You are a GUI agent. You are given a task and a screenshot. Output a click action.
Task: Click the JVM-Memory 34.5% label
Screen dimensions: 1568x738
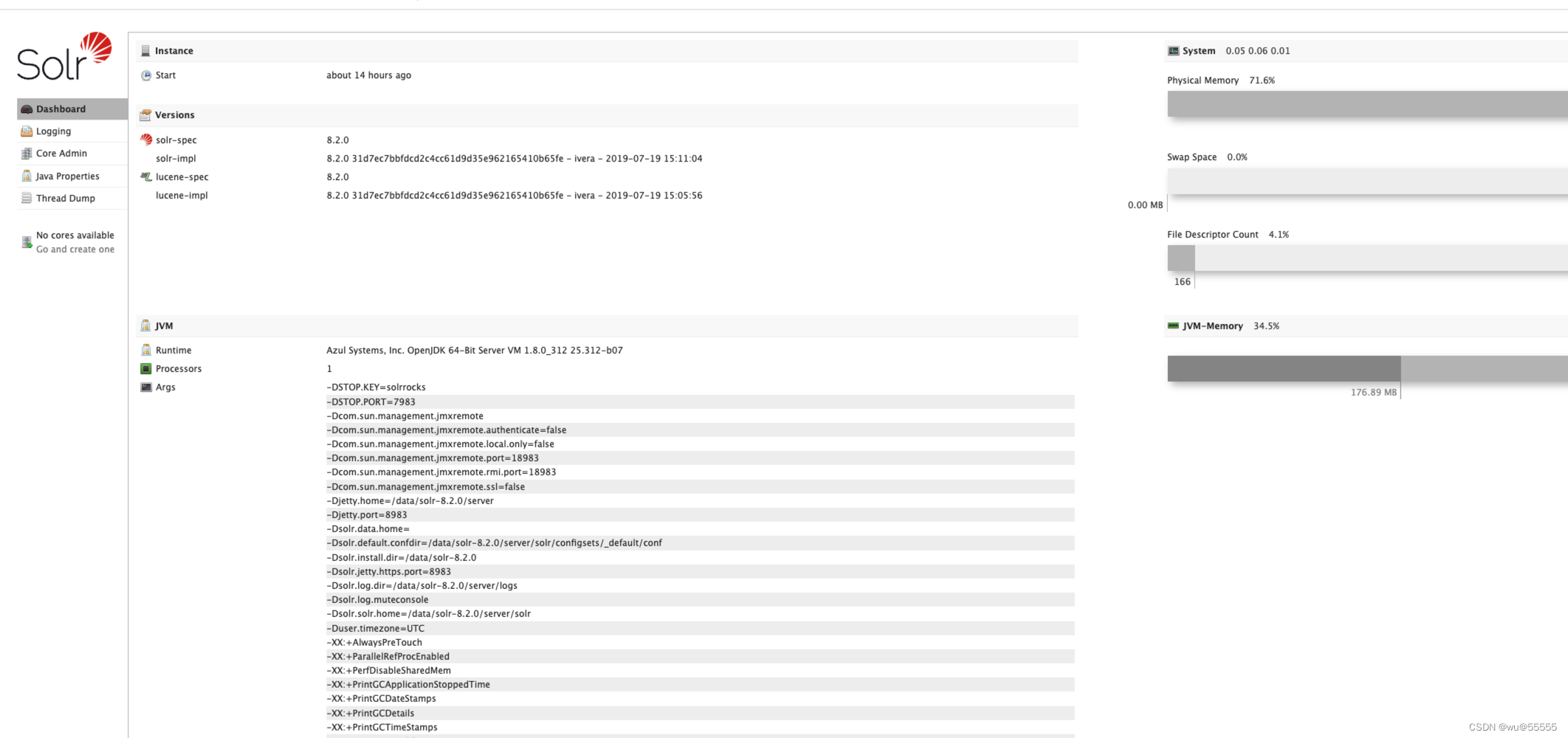(1231, 326)
